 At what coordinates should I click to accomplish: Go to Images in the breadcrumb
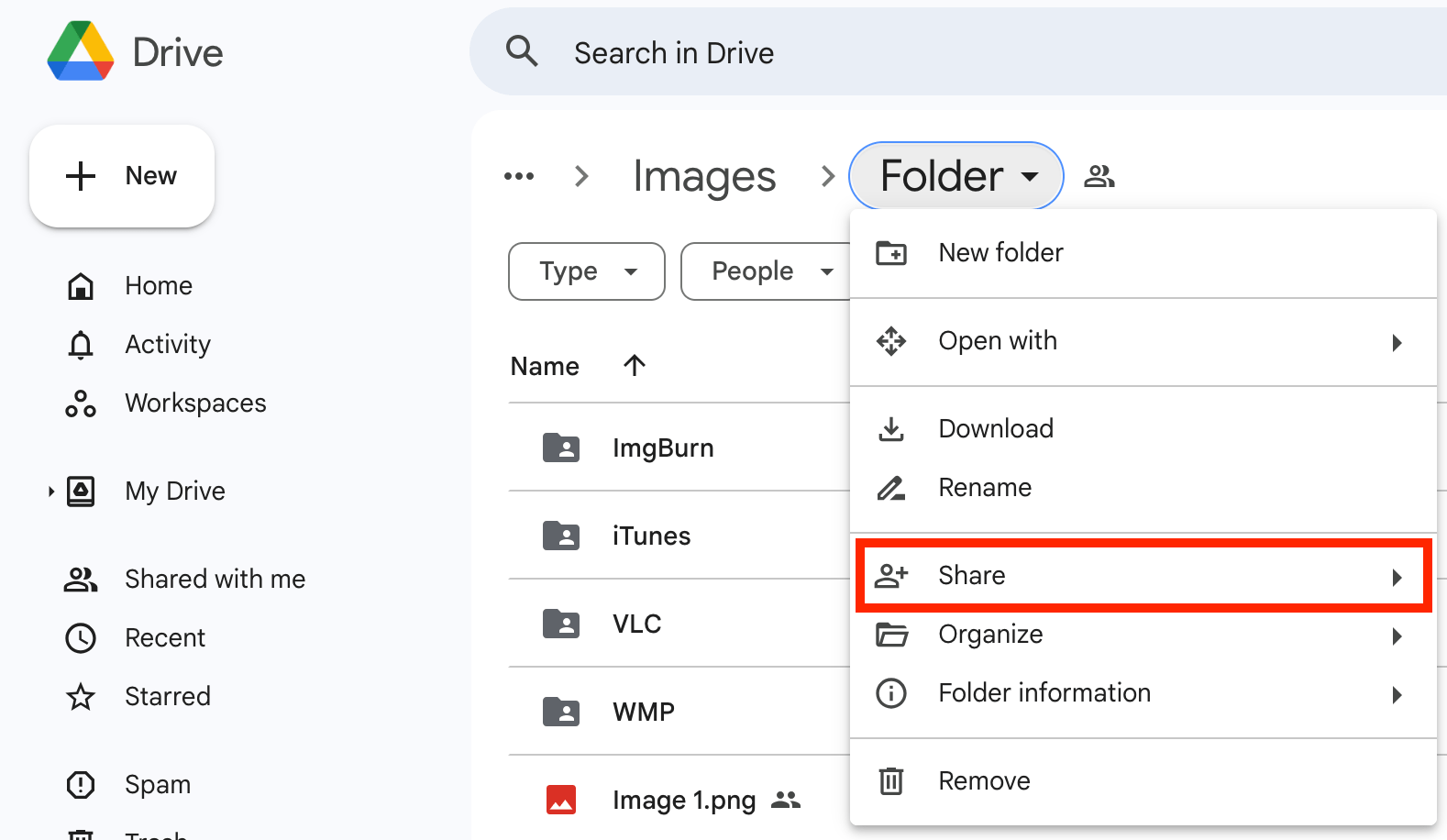[x=704, y=176]
